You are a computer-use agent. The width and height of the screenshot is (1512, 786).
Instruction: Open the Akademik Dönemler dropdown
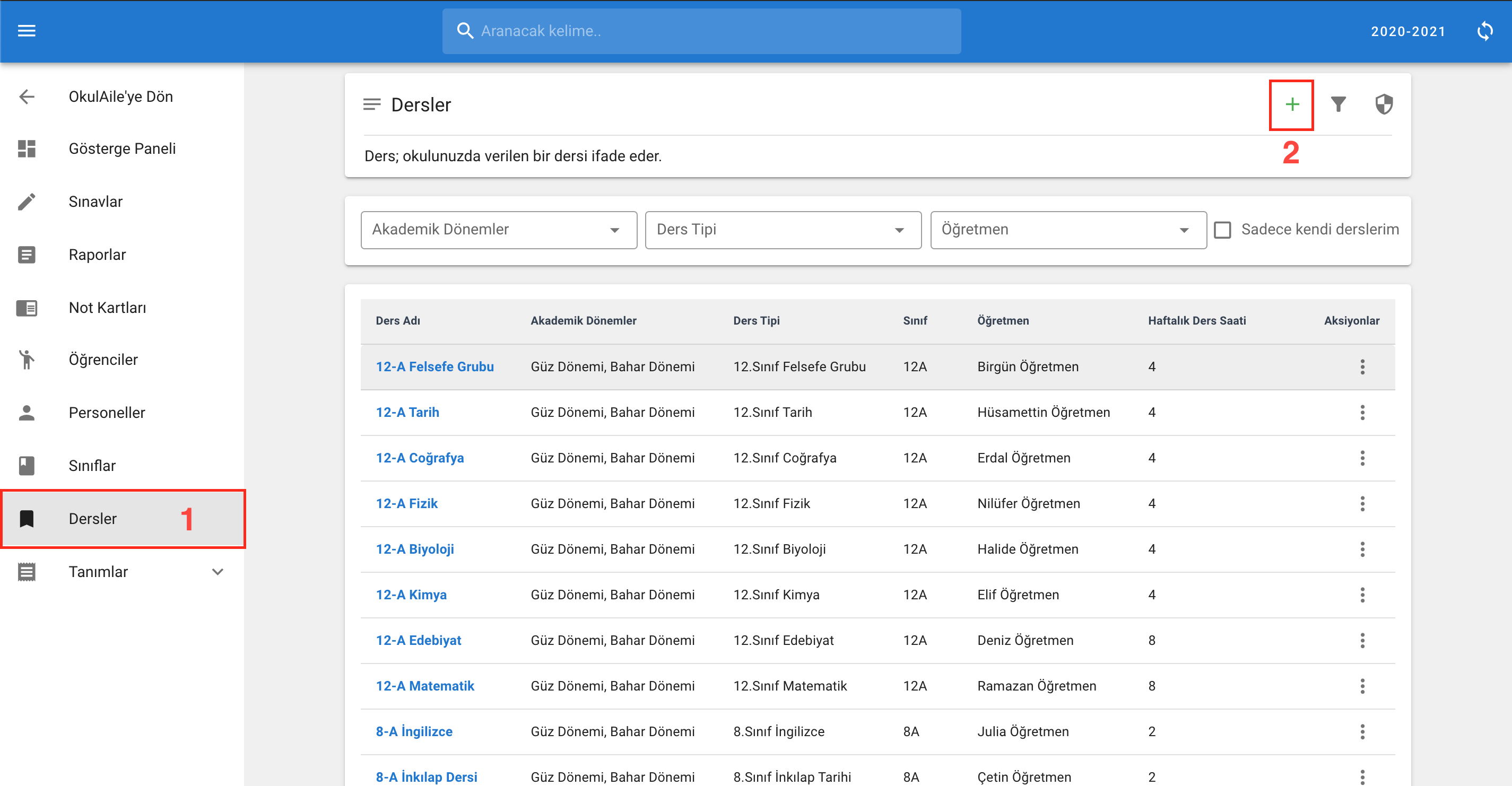tap(498, 230)
